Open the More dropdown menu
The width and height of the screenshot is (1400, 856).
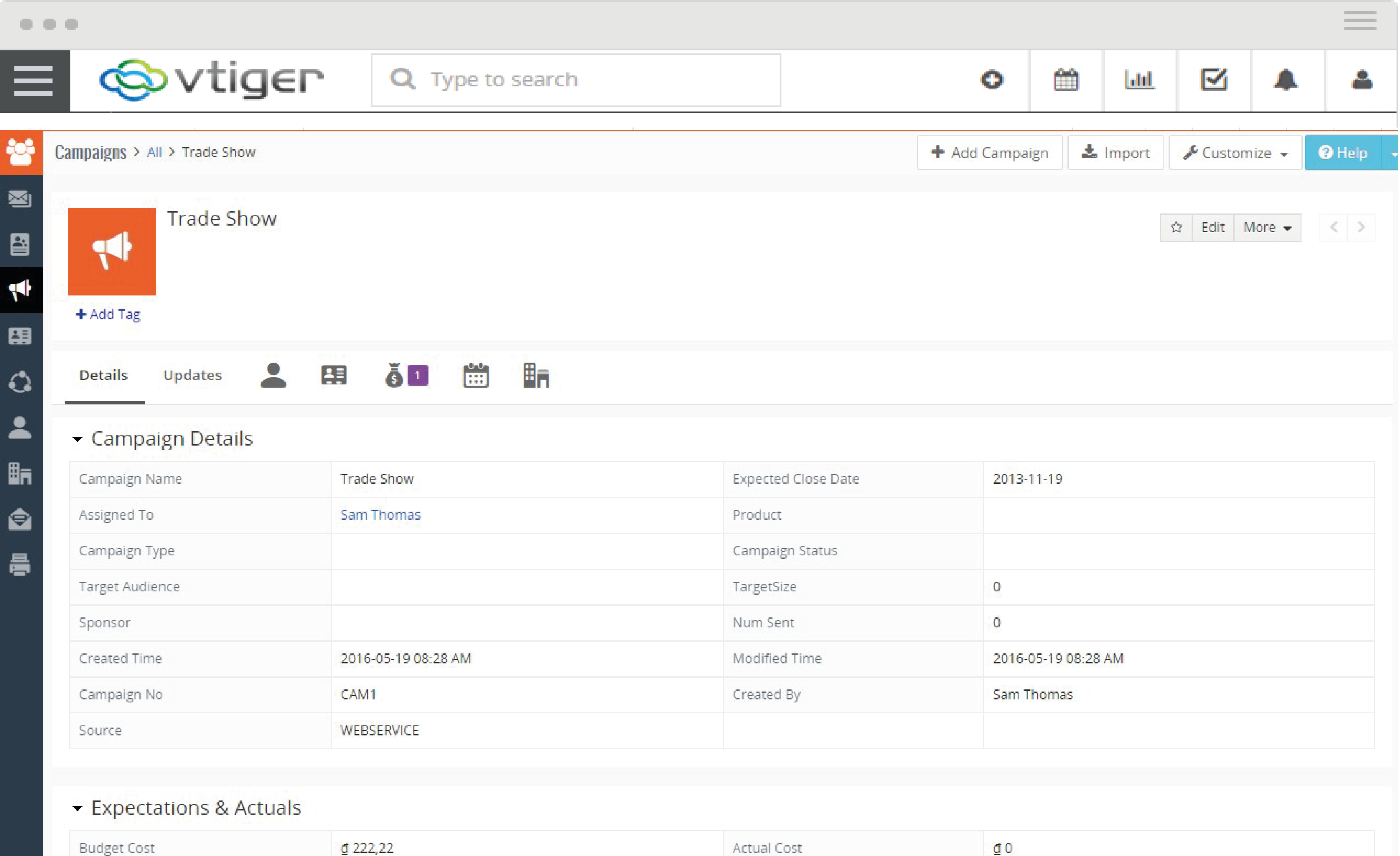pos(1267,227)
